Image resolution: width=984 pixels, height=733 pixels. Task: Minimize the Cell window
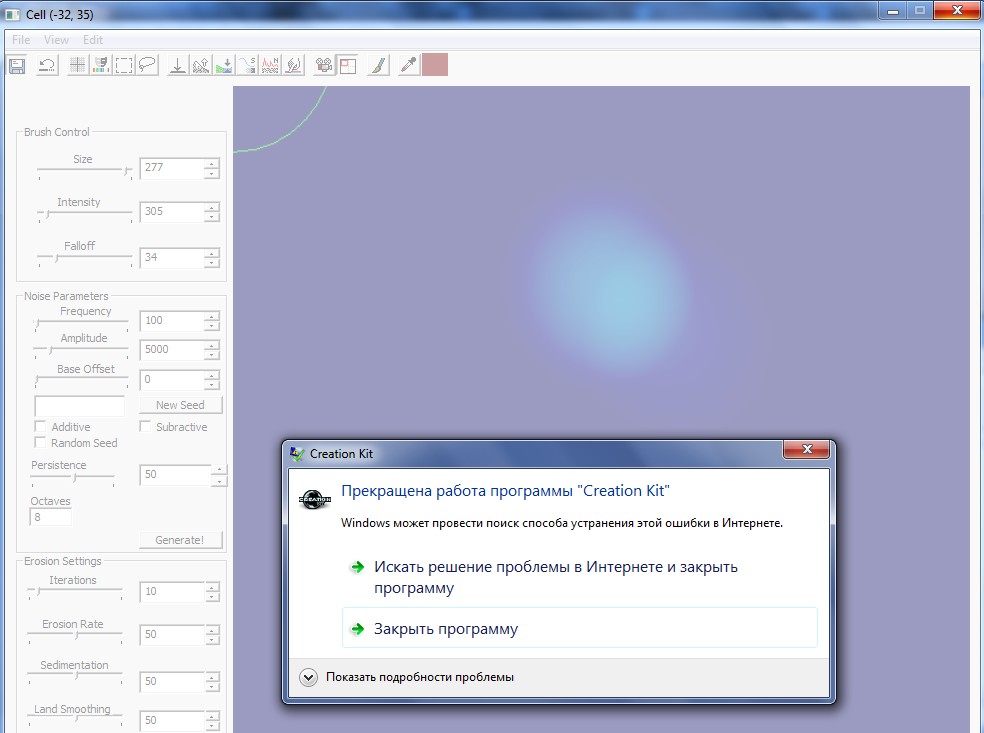[893, 11]
